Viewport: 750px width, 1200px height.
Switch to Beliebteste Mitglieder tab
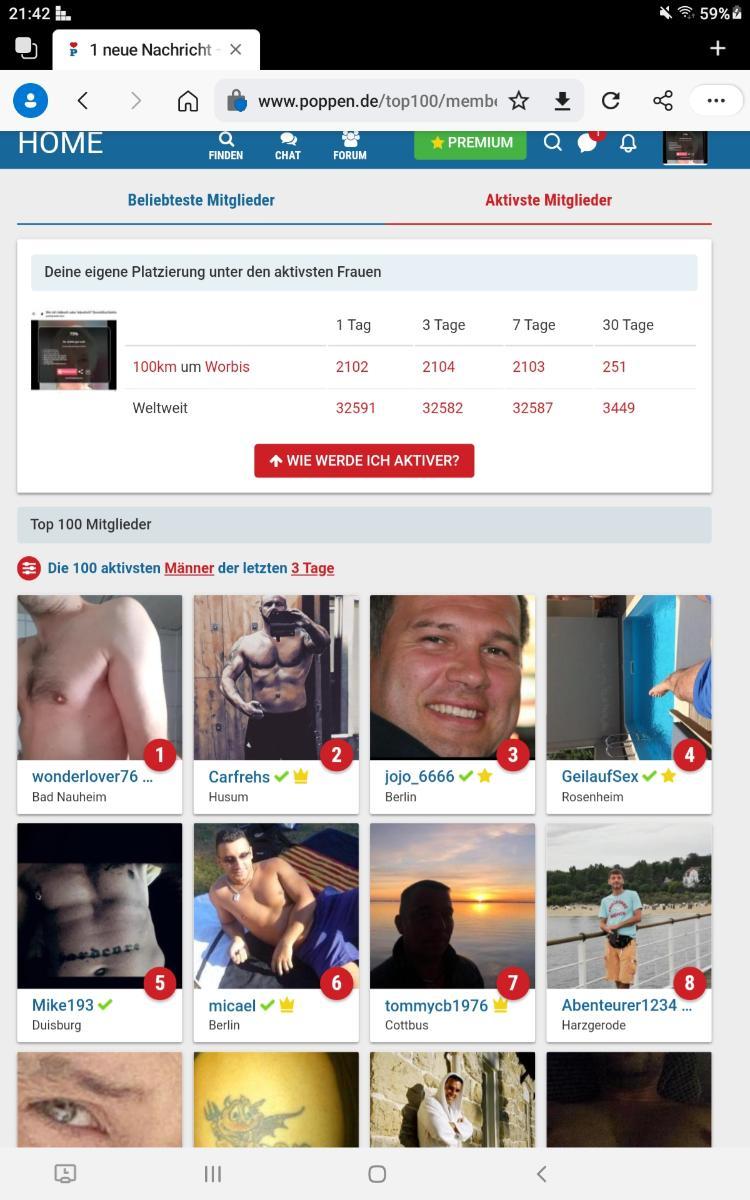[201, 200]
